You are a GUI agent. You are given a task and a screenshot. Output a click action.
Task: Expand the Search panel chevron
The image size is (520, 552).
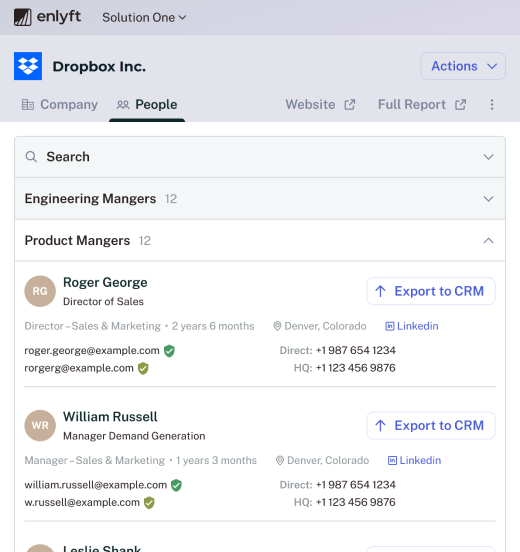point(488,157)
